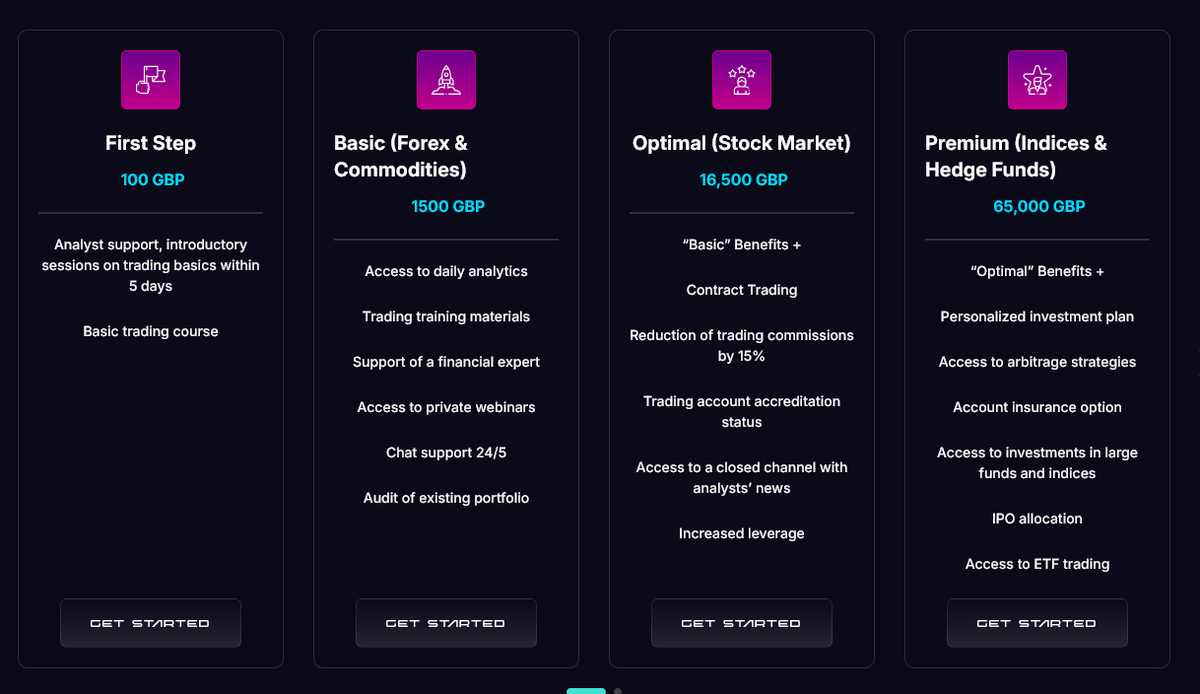Click the 16,500 GBP price link
The width and height of the screenshot is (1200, 694).
click(x=742, y=180)
